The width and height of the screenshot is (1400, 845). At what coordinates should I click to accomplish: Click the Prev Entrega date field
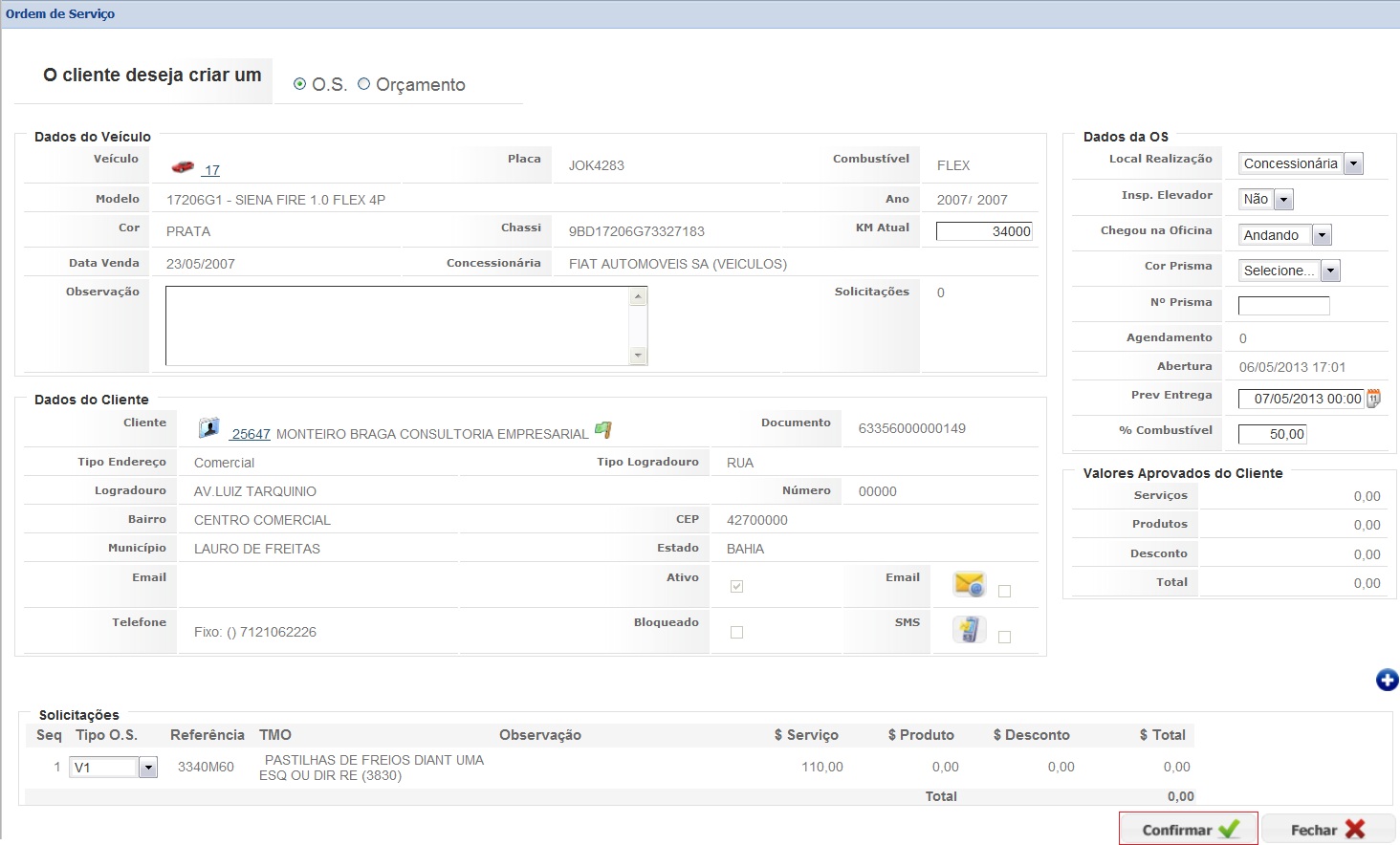click(1302, 399)
